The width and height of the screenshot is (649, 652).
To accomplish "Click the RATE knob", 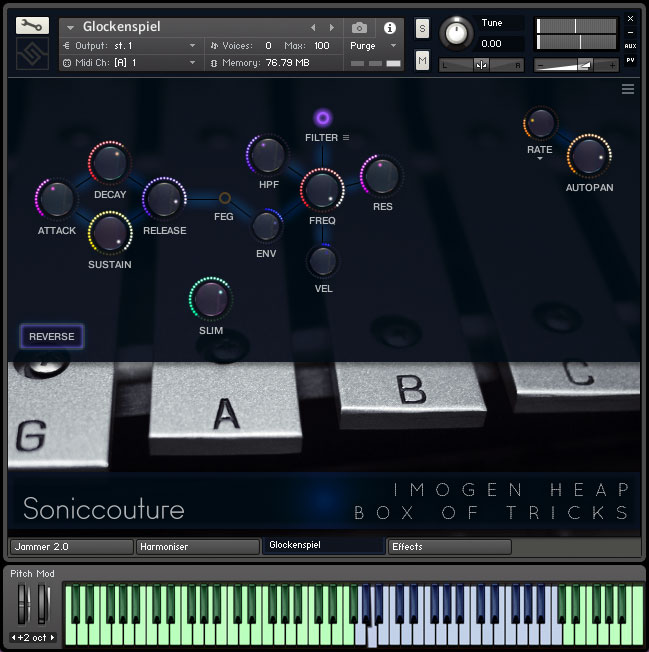I will [x=540, y=123].
